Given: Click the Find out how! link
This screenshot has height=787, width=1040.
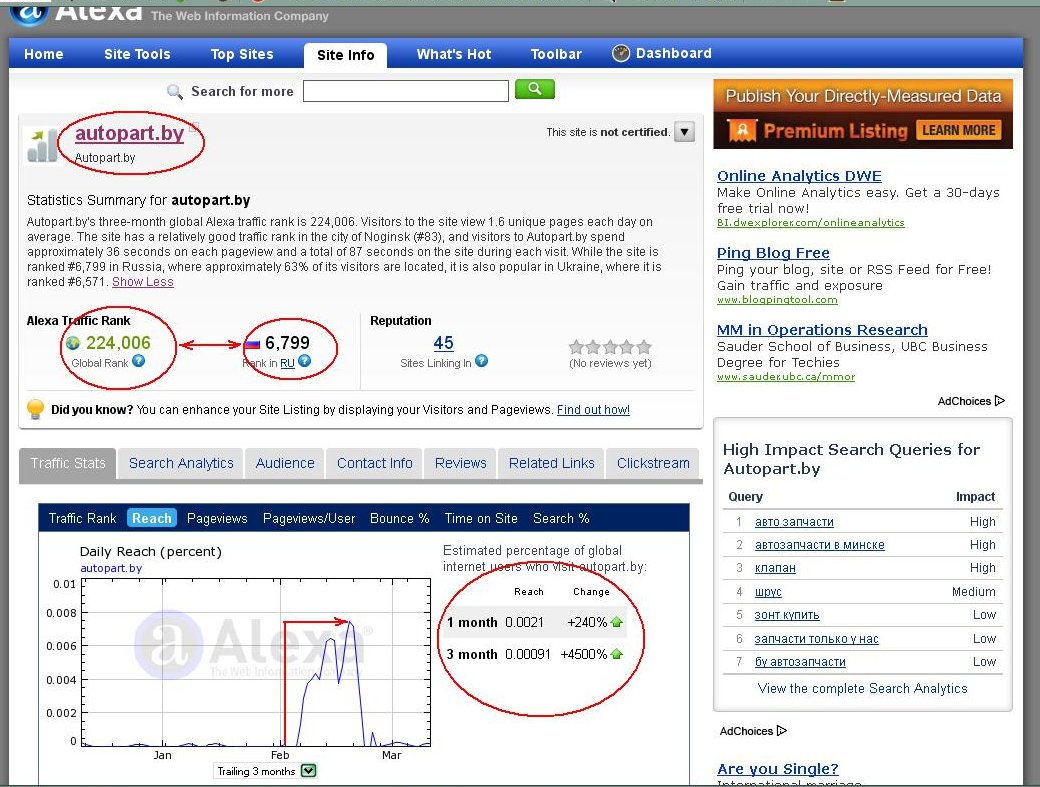Looking at the screenshot, I should coord(593,410).
